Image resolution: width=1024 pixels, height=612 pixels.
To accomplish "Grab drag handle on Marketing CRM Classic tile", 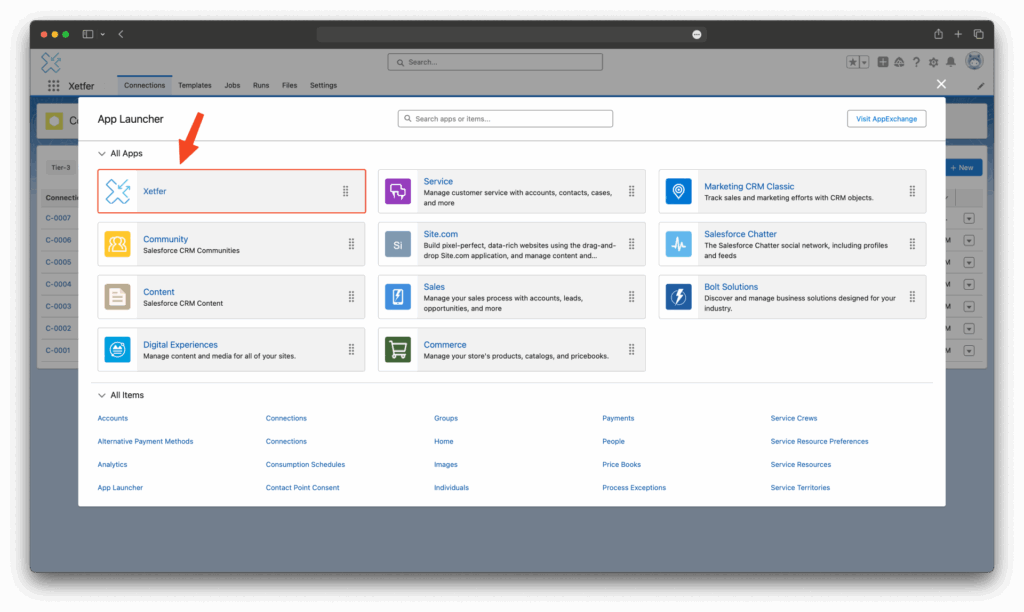I will (912, 191).
